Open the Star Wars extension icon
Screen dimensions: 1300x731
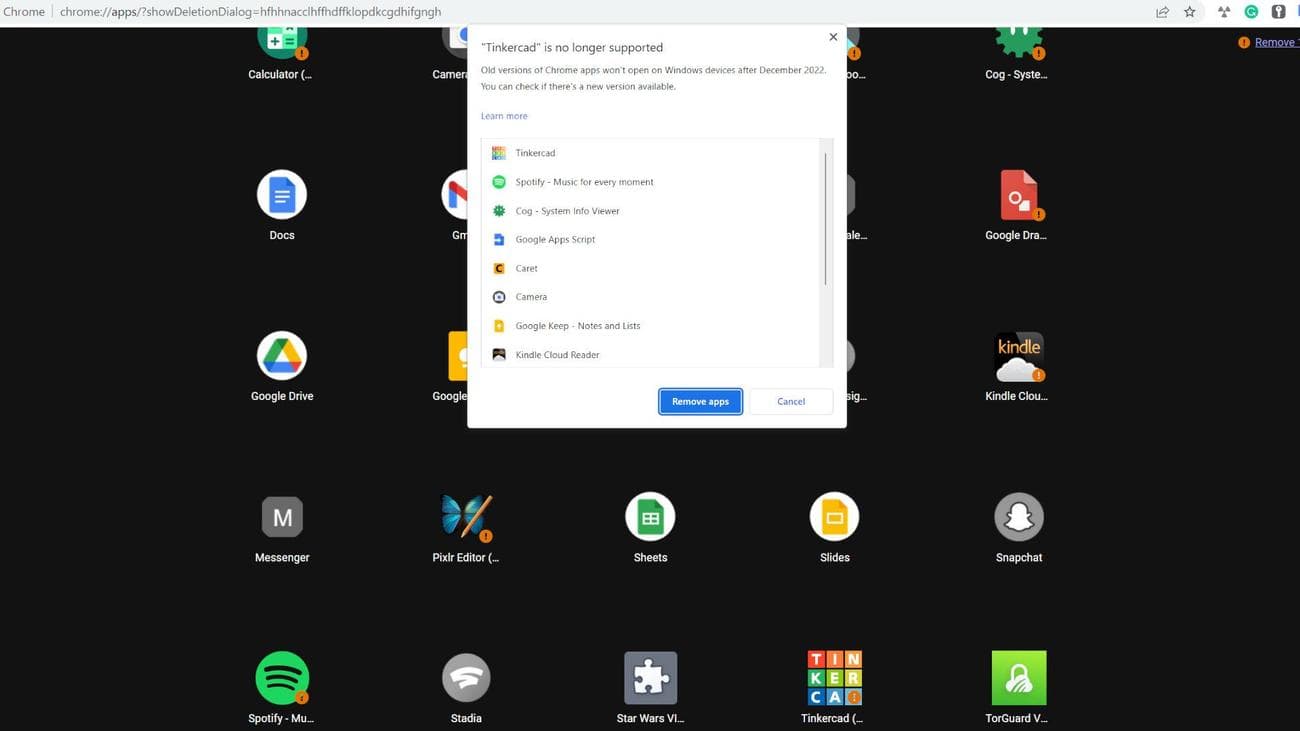point(649,677)
